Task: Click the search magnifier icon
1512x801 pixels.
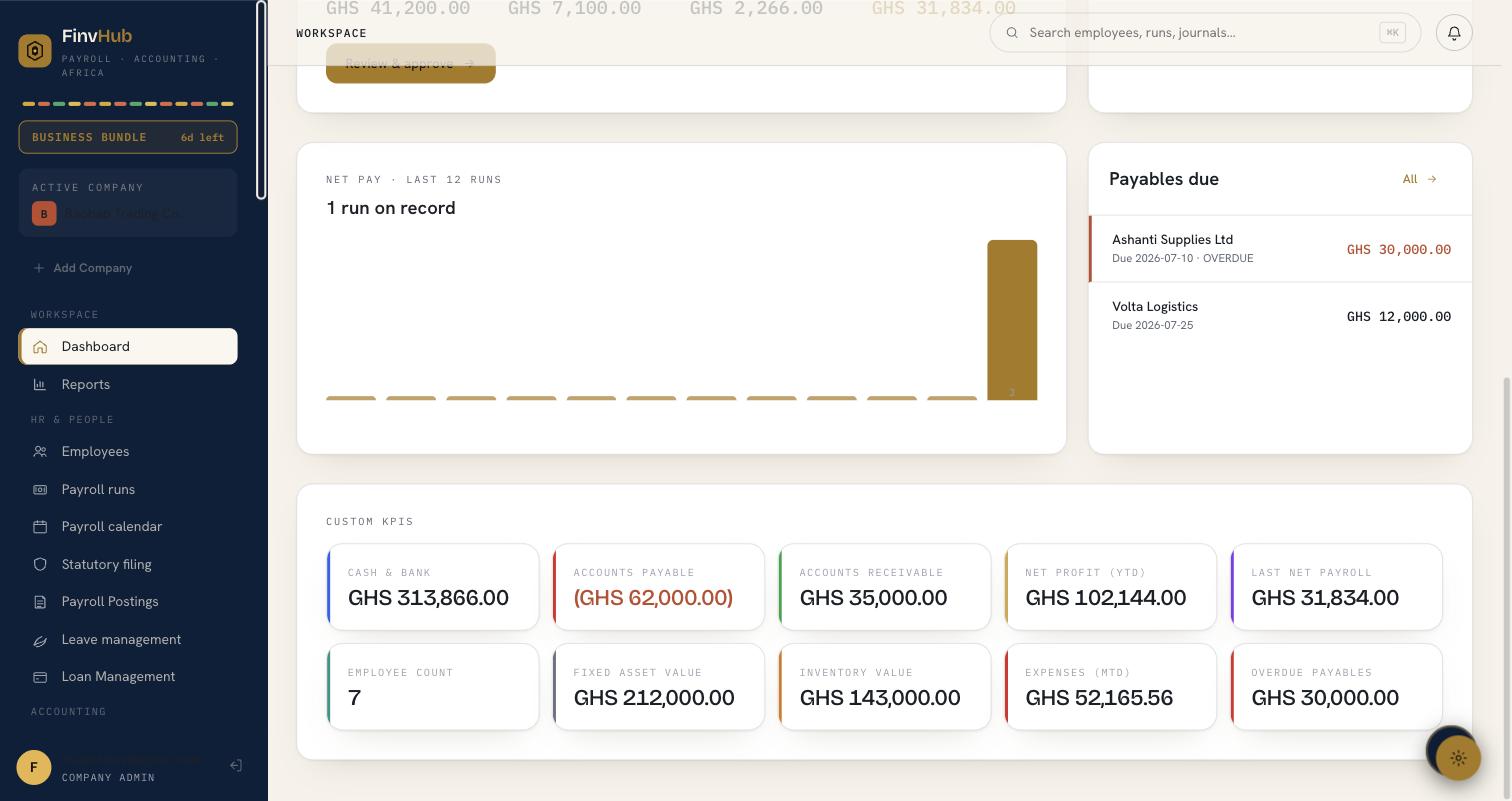Action: click(1012, 33)
